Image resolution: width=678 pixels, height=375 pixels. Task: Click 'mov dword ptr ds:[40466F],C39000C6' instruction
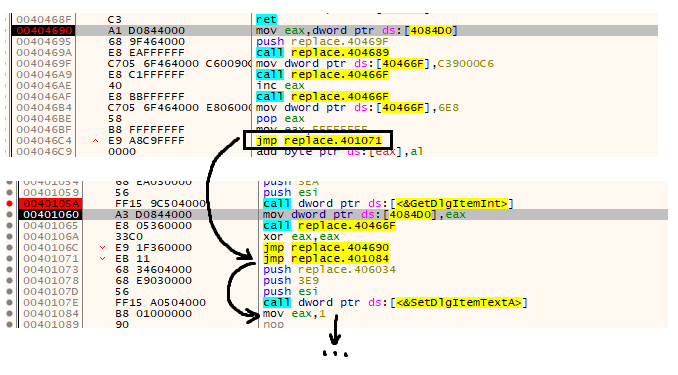coord(374,64)
